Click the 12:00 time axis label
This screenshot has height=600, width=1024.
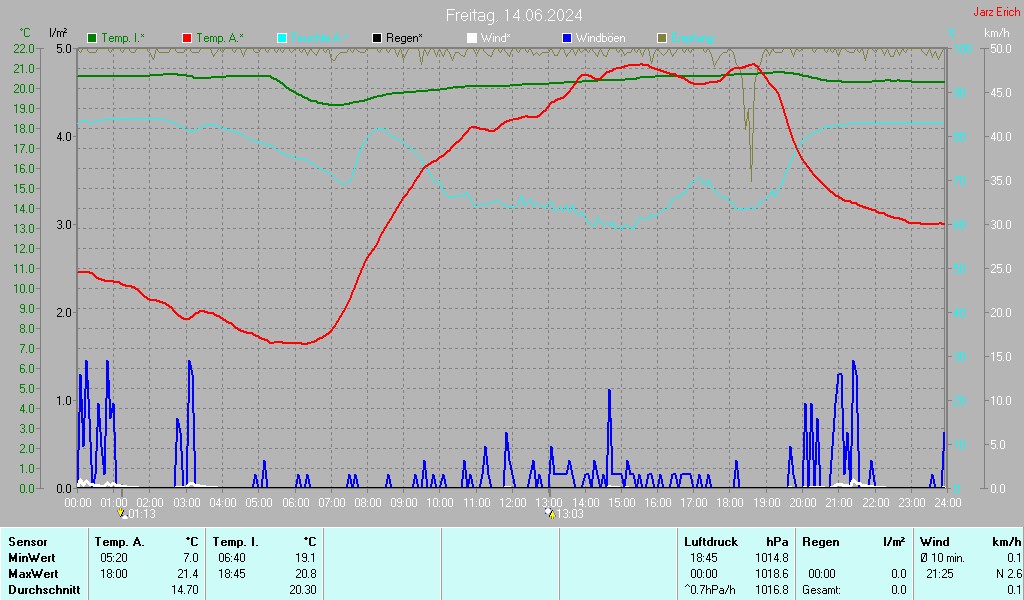click(512, 502)
